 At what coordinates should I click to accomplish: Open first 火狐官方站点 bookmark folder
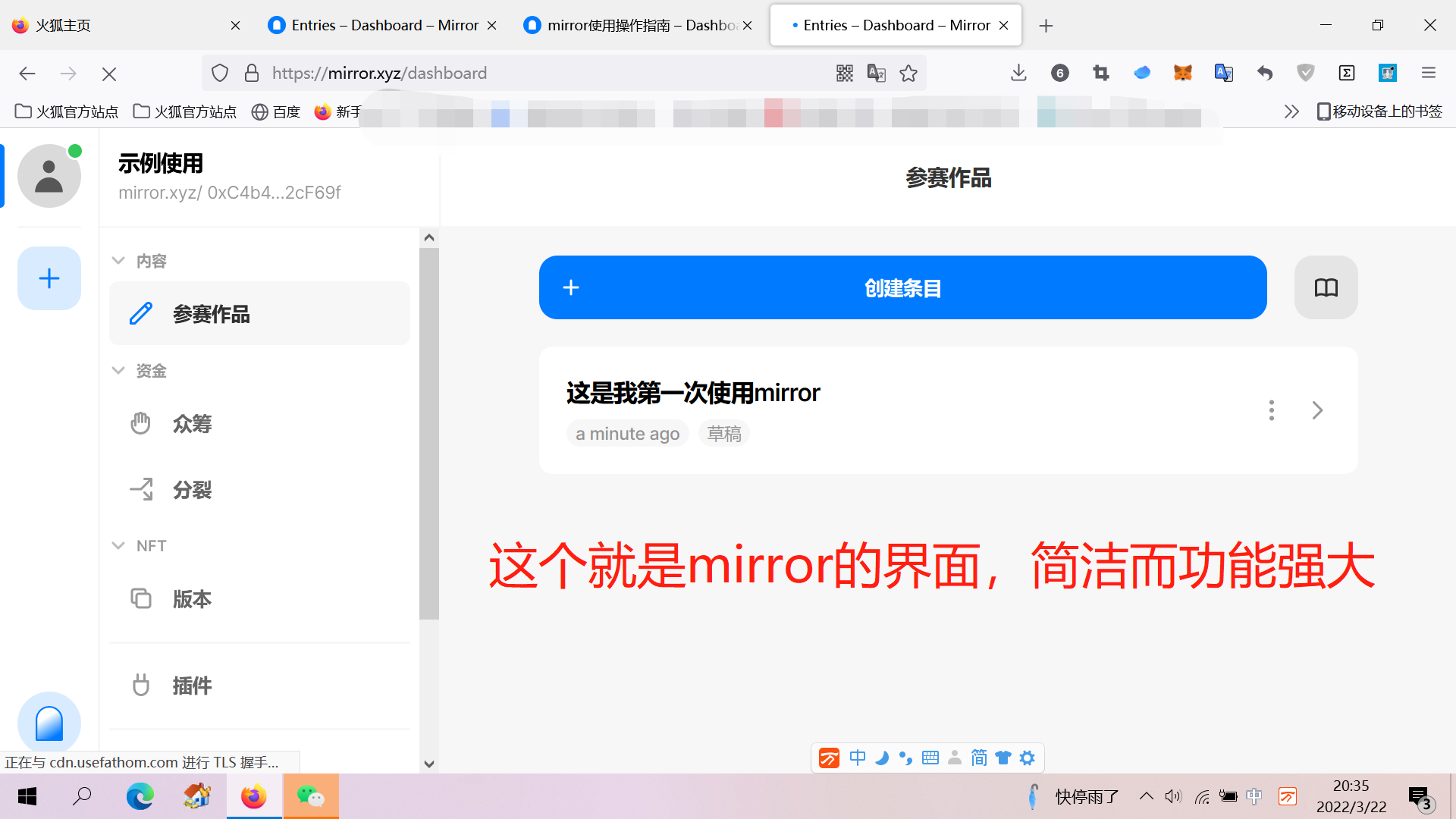pyautogui.click(x=67, y=111)
